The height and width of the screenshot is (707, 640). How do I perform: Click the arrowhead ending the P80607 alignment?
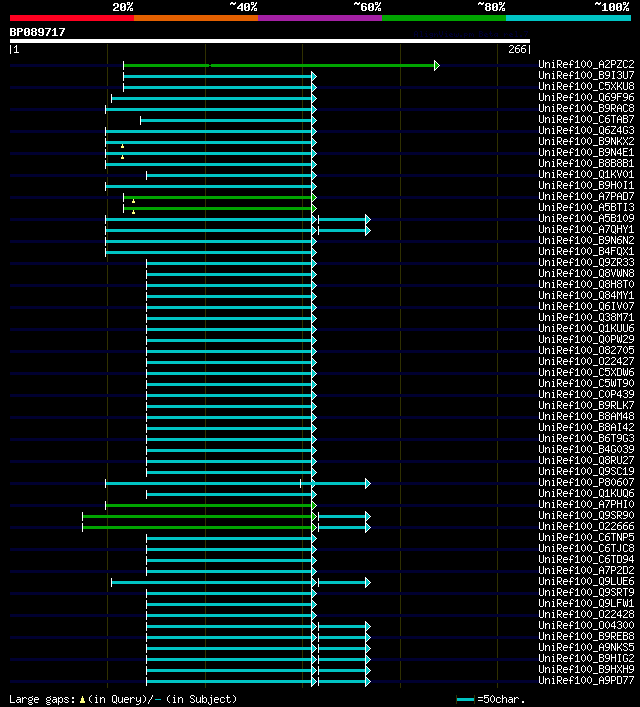(368, 483)
